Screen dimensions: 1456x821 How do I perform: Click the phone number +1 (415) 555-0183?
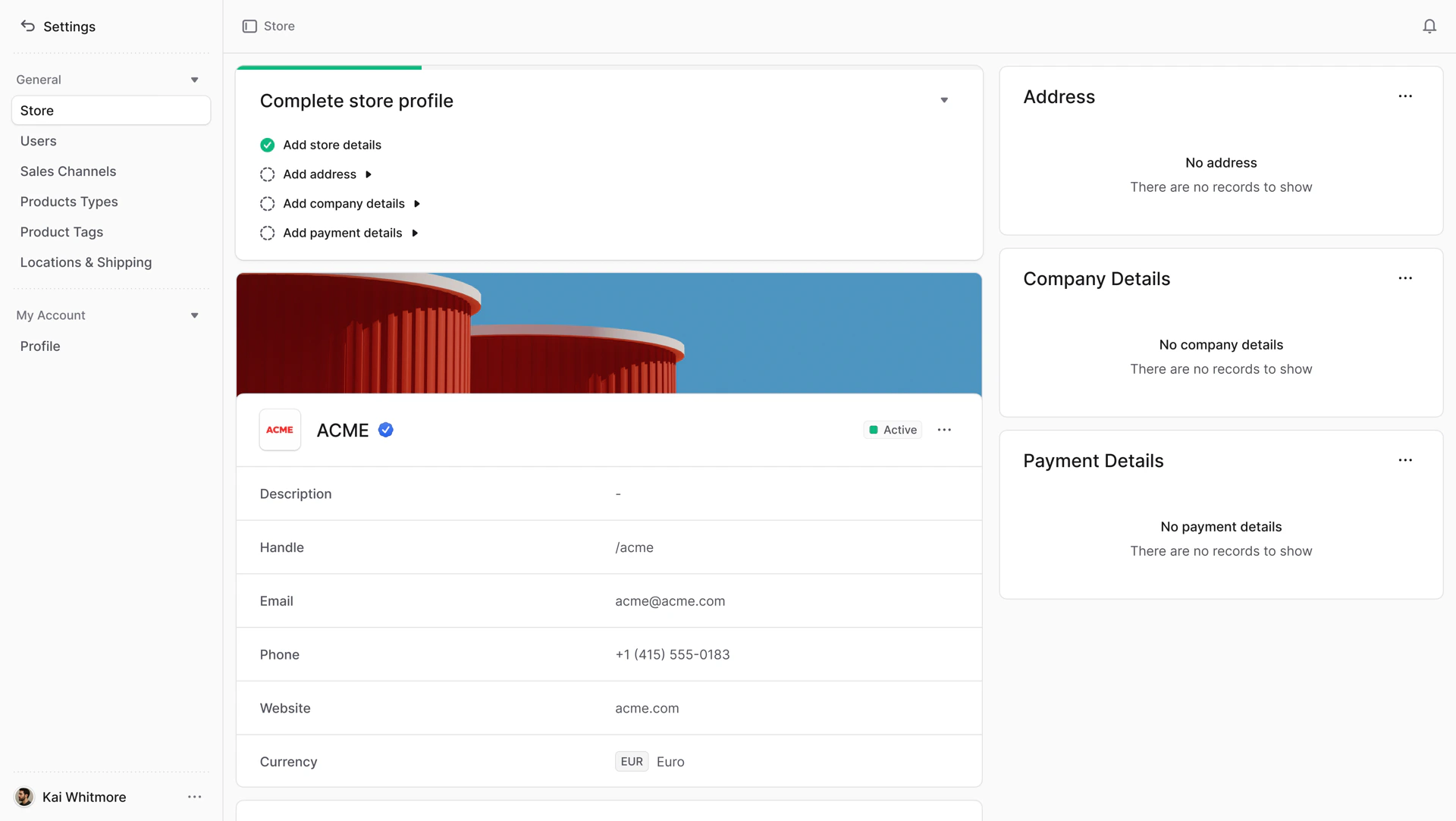pyautogui.click(x=673, y=655)
